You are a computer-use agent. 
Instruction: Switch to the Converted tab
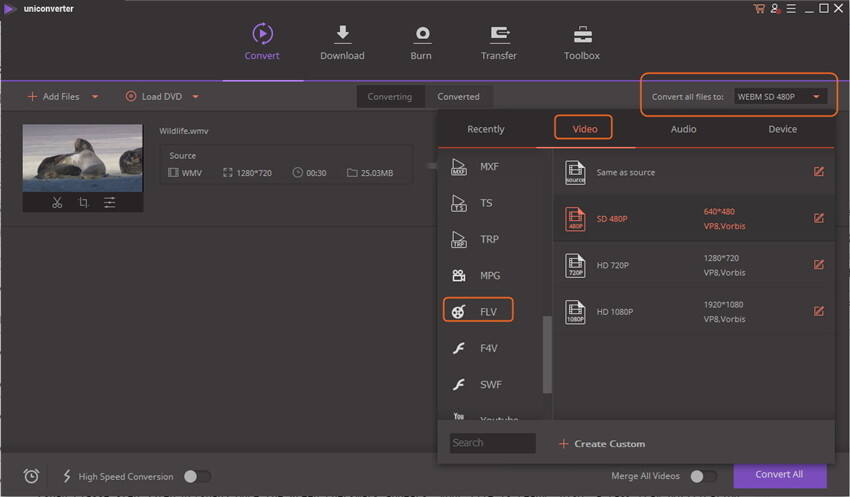click(459, 96)
